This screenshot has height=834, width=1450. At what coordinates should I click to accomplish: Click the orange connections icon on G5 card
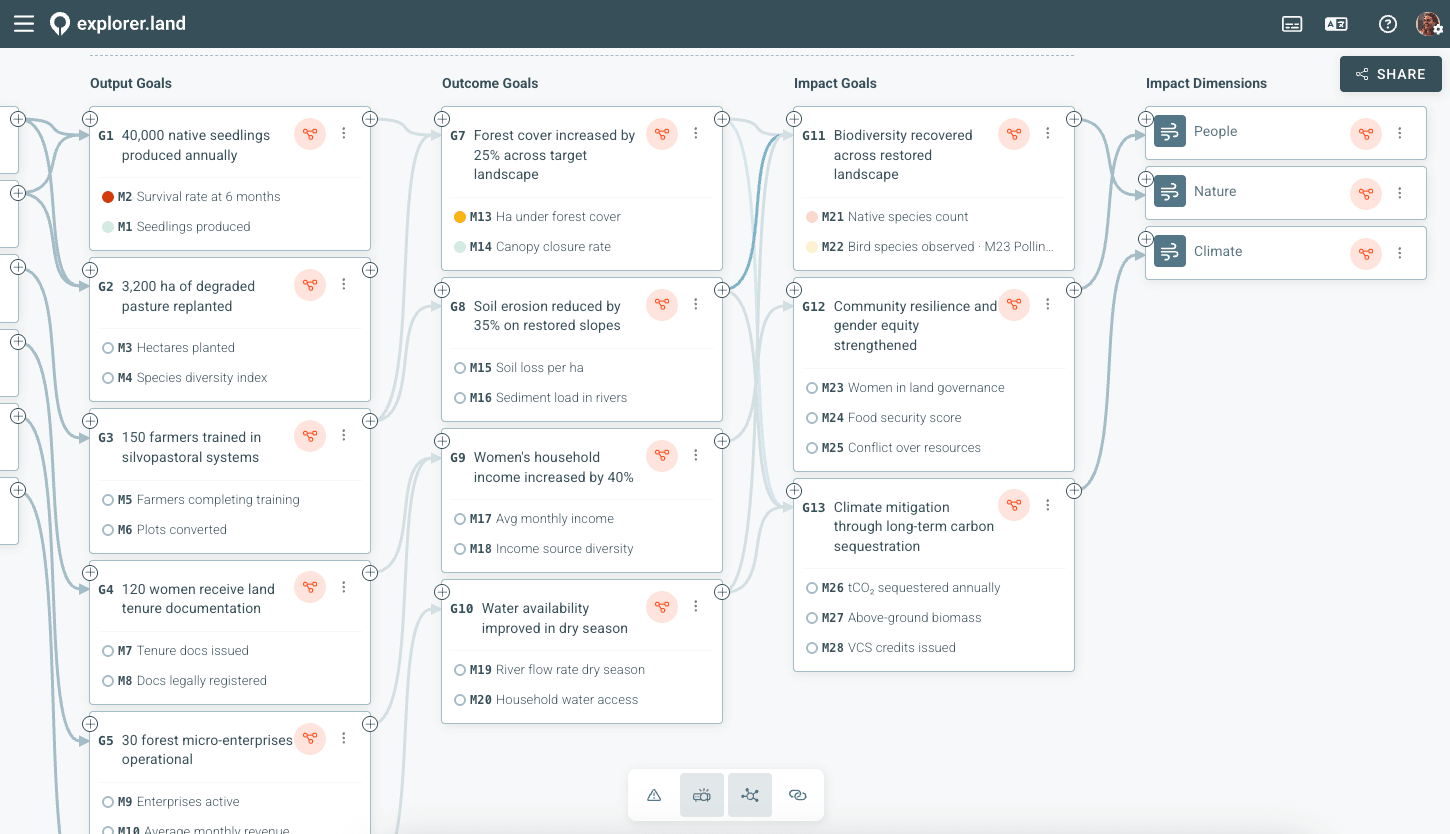pyautogui.click(x=310, y=739)
